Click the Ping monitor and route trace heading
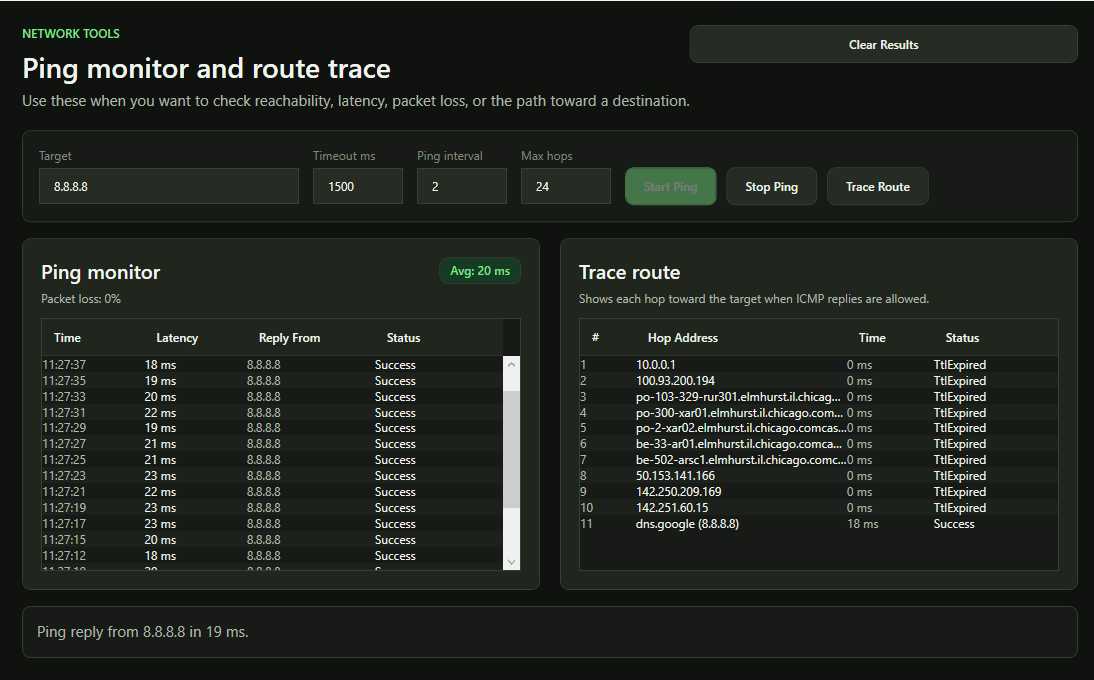1094x680 pixels. coord(207,68)
